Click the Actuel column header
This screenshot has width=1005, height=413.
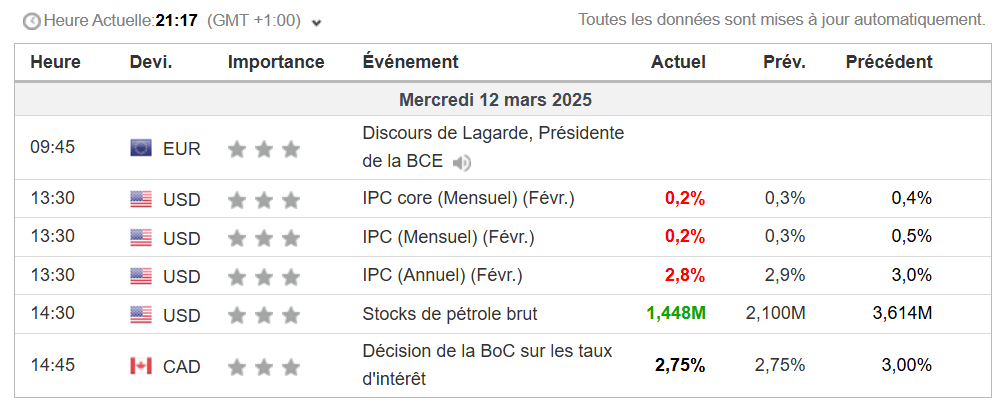tap(678, 62)
